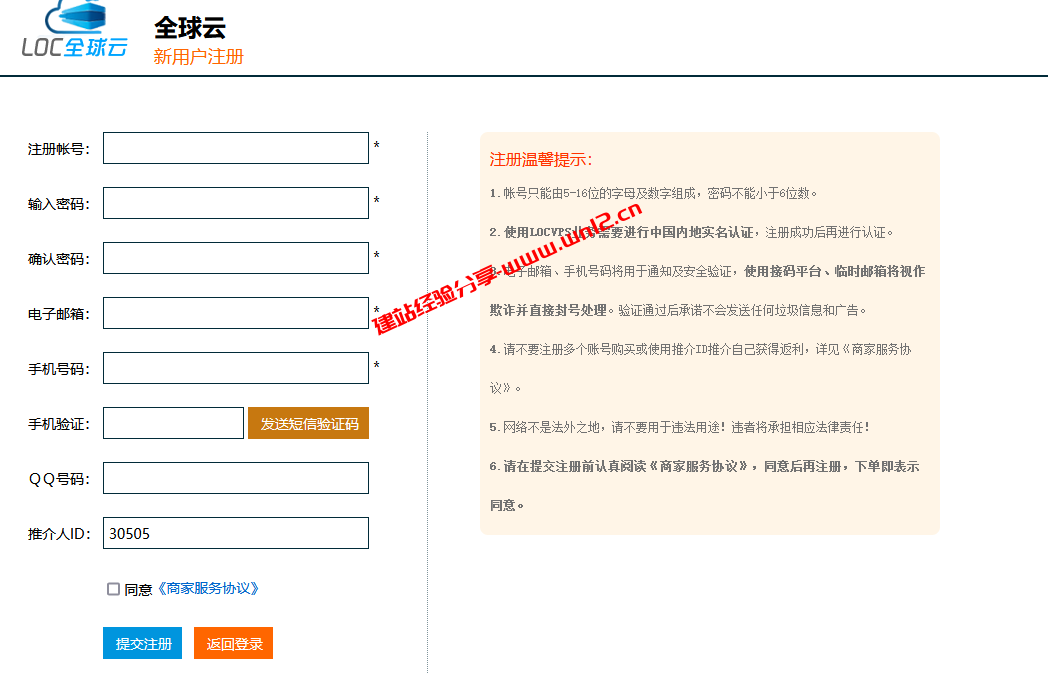Click the 手机号码 phone number field
This screenshot has height=673, width=1048.
[235, 367]
